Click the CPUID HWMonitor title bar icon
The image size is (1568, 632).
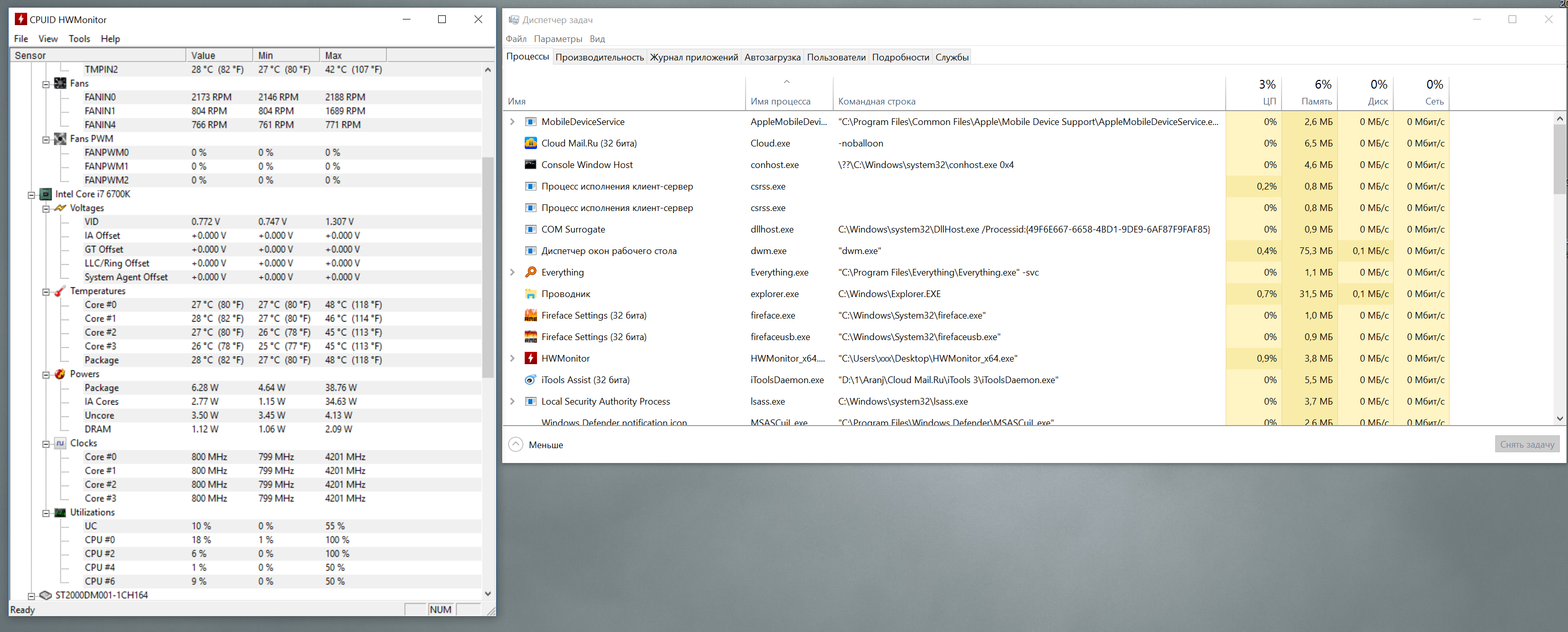point(20,19)
